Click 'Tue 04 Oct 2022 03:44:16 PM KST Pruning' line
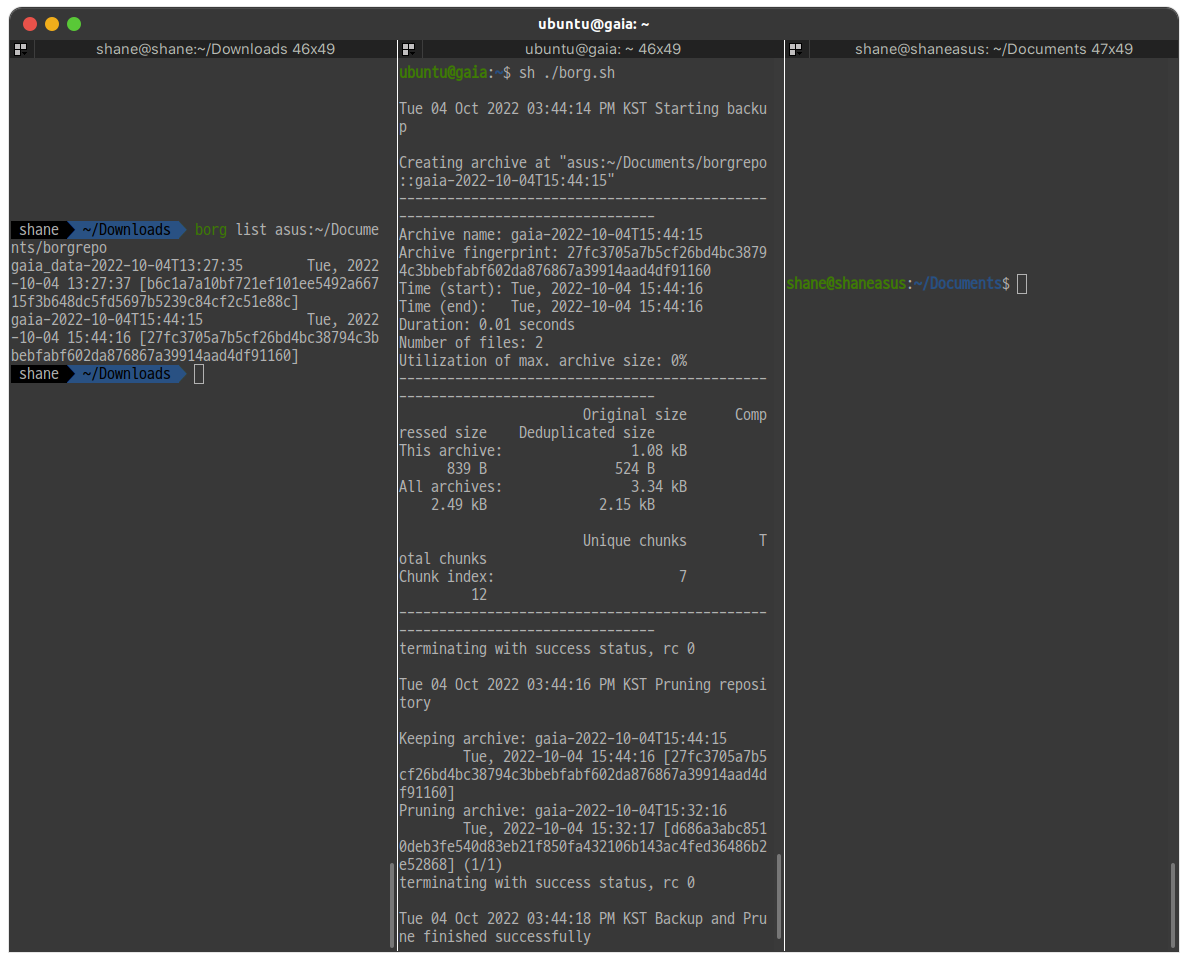 click(583, 685)
